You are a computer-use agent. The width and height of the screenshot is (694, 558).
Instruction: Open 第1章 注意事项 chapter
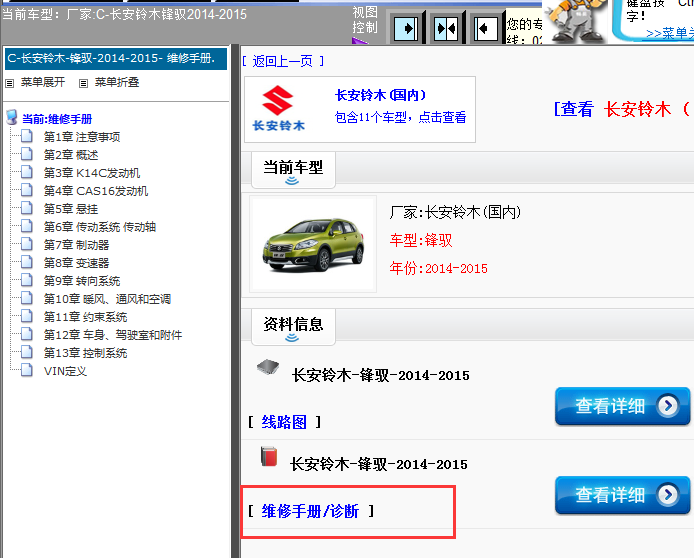[82, 137]
